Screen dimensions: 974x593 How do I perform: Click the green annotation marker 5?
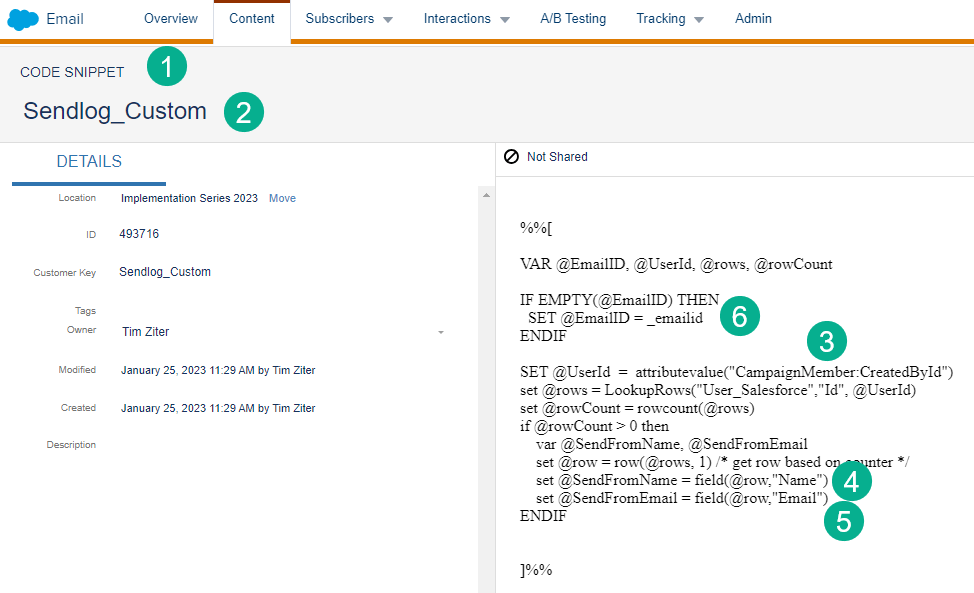click(843, 520)
